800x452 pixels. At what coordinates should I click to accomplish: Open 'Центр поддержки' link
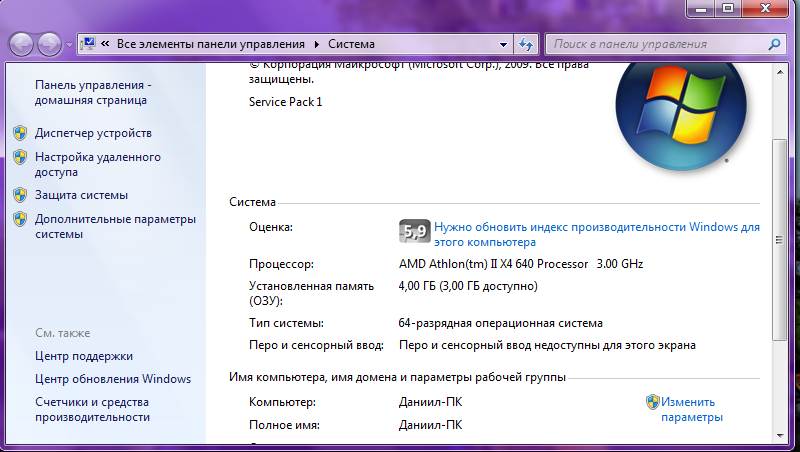click(84, 356)
